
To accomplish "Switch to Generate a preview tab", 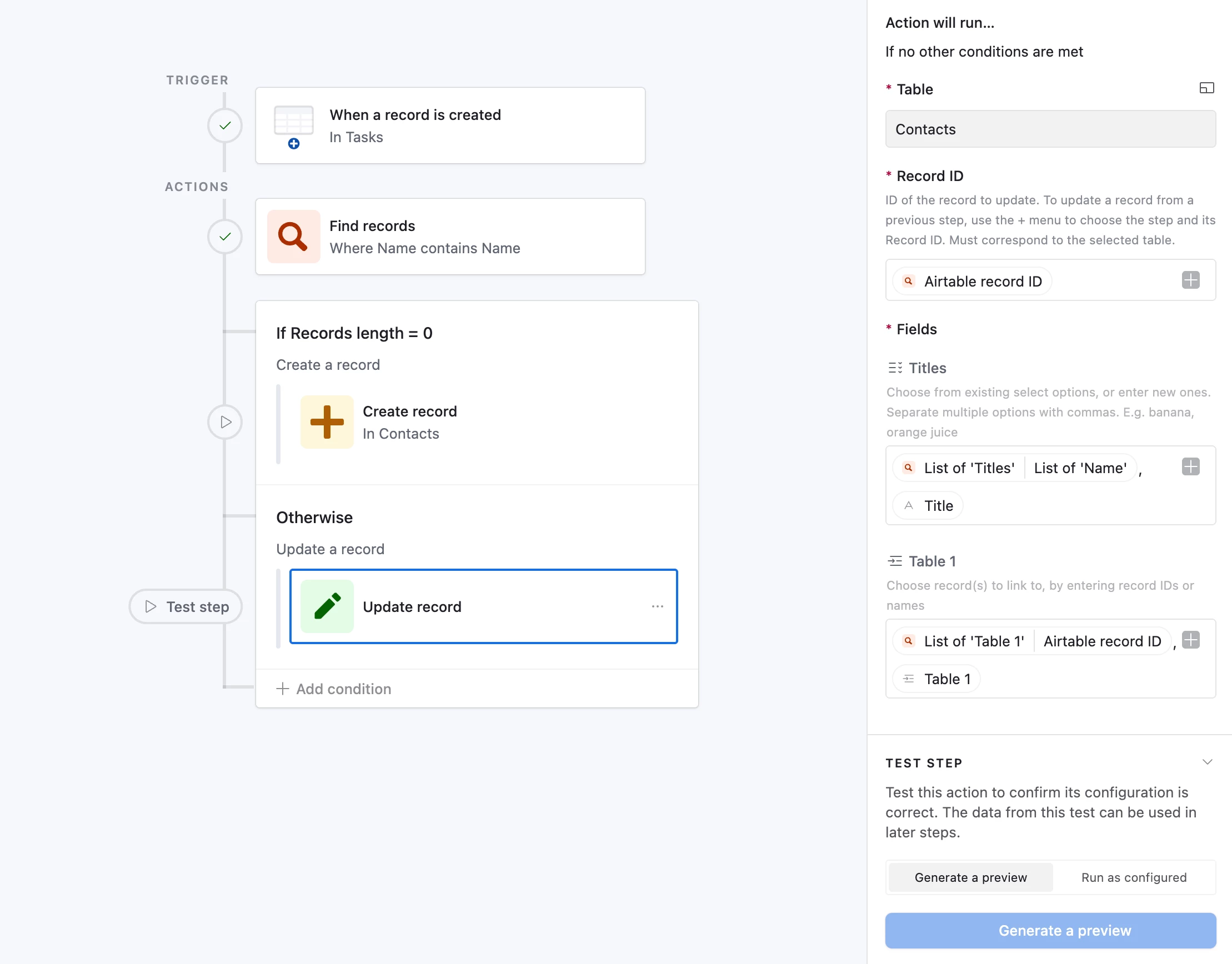I will 970,877.
